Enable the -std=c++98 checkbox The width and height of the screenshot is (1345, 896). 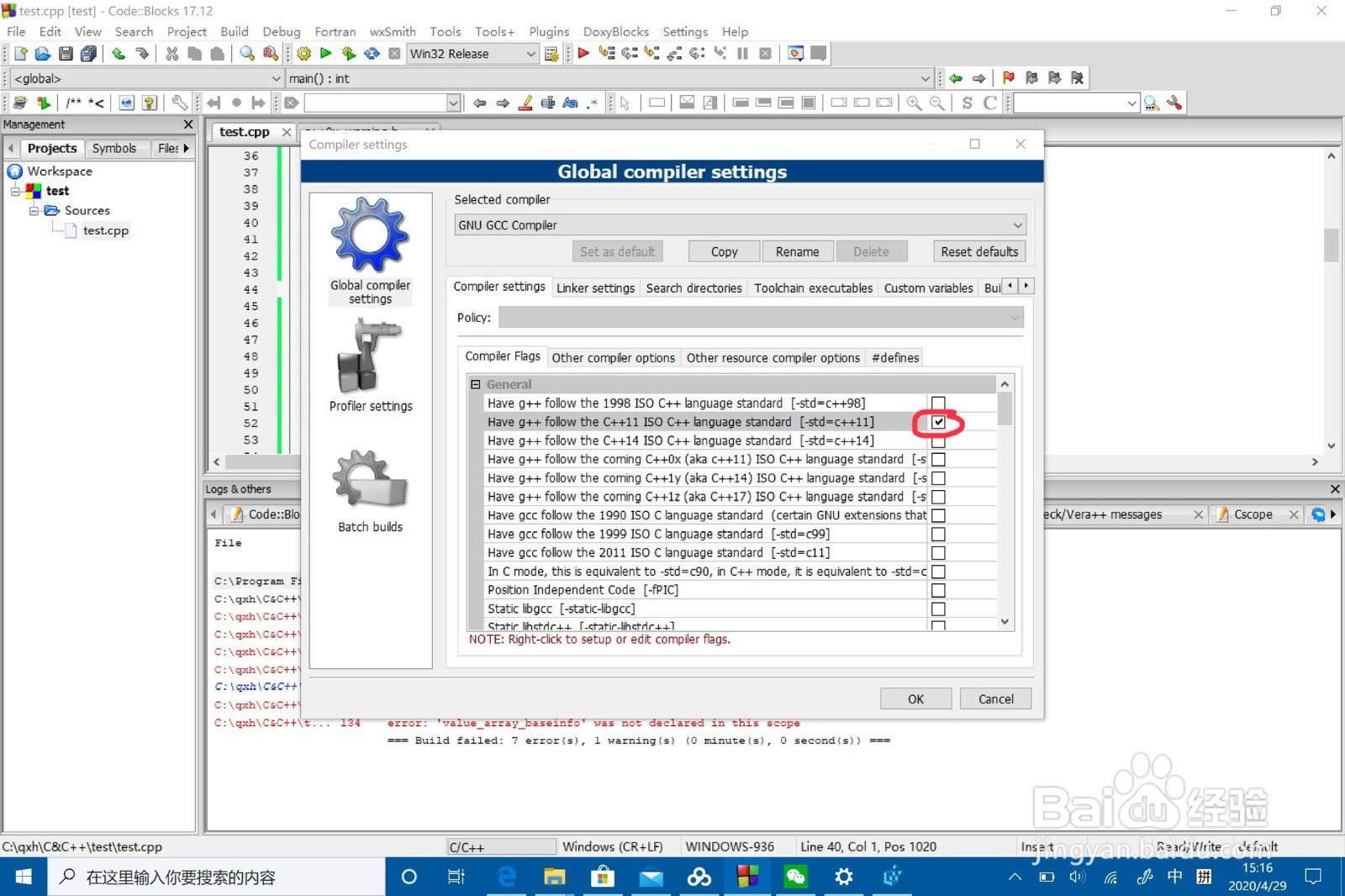938,403
